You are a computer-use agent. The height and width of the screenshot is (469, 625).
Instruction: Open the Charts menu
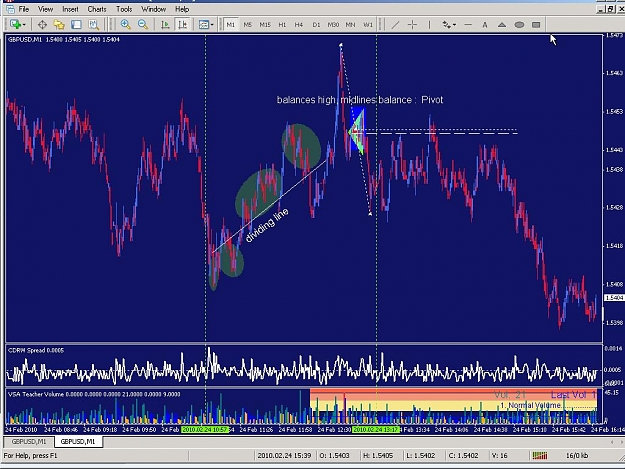[x=97, y=9]
